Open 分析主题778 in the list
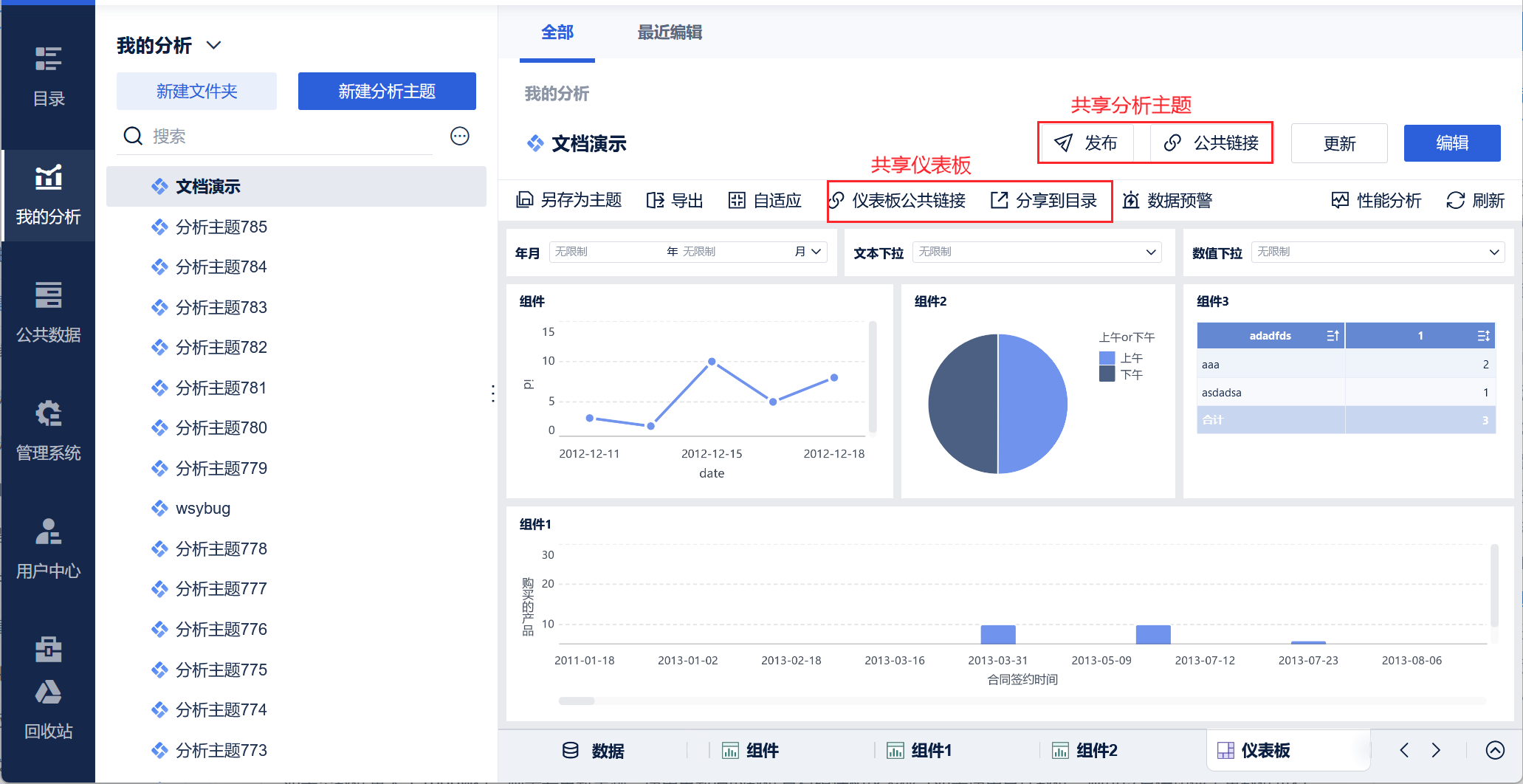This screenshot has width=1523, height=784. (x=296, y=549)
